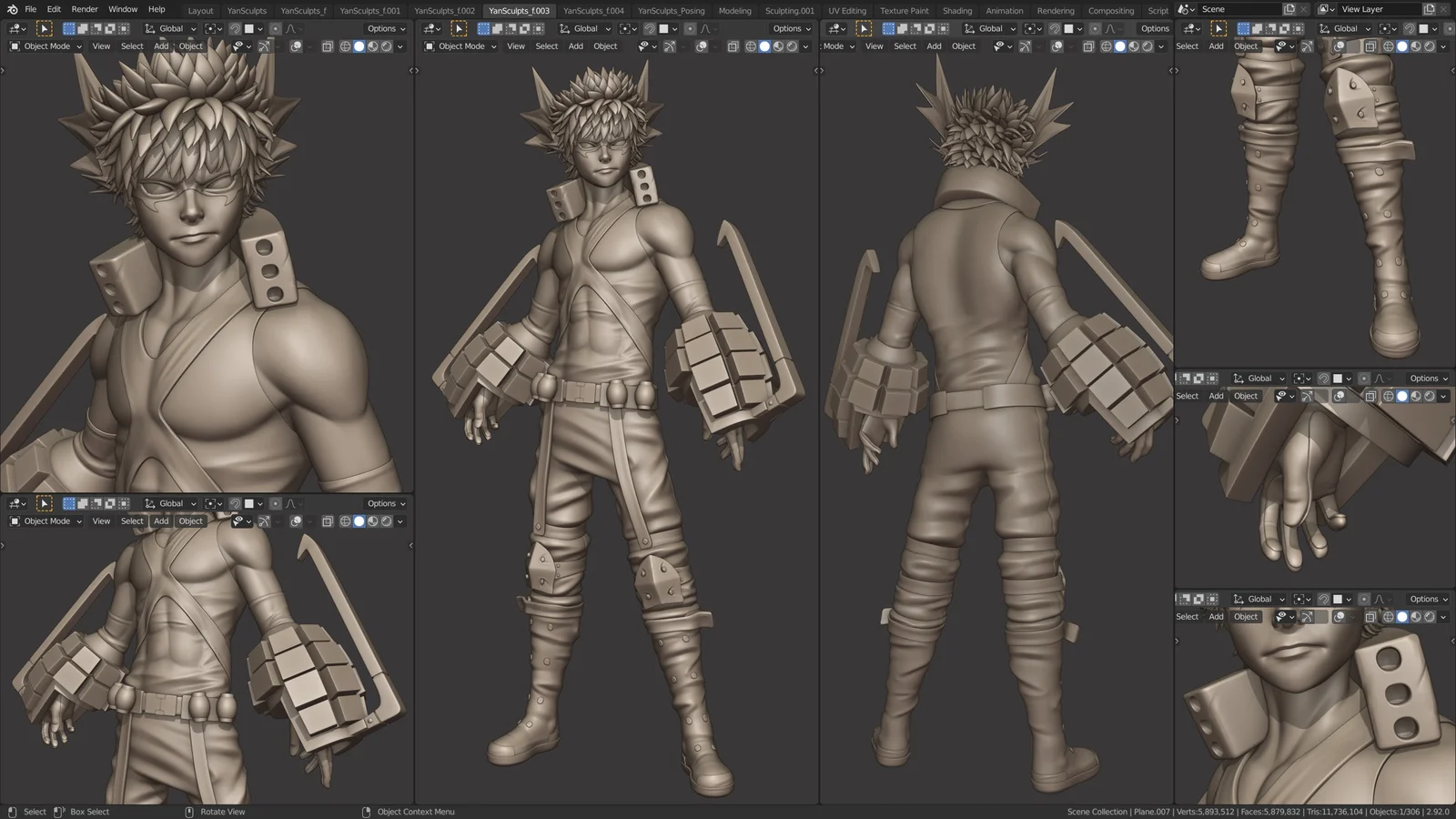Viewport: 1456px width, 819px height.
Task: Open the Object Mode dropdown
Action: coord(44,46)
